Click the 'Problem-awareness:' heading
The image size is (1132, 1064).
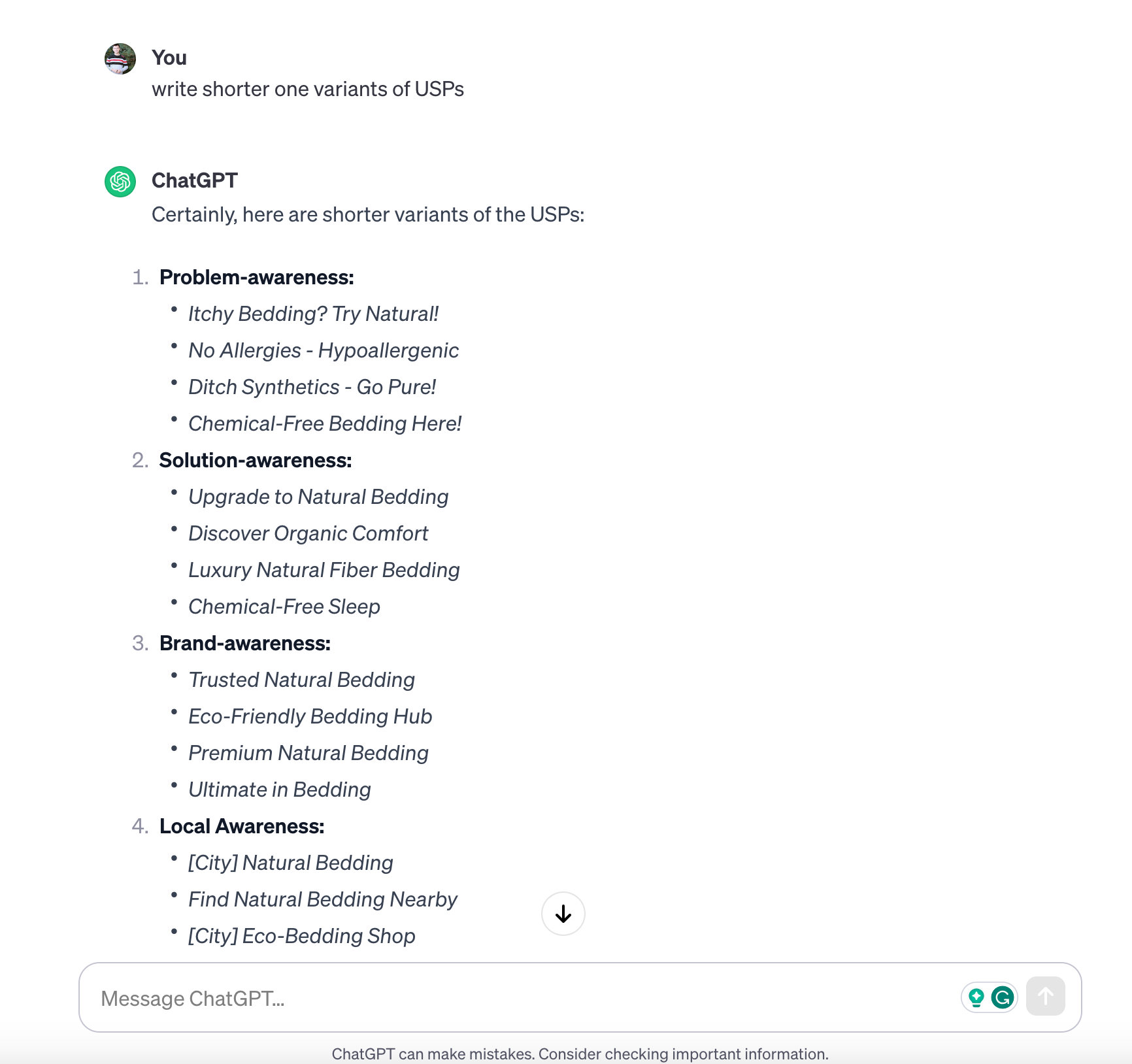[x=256, y=277]
